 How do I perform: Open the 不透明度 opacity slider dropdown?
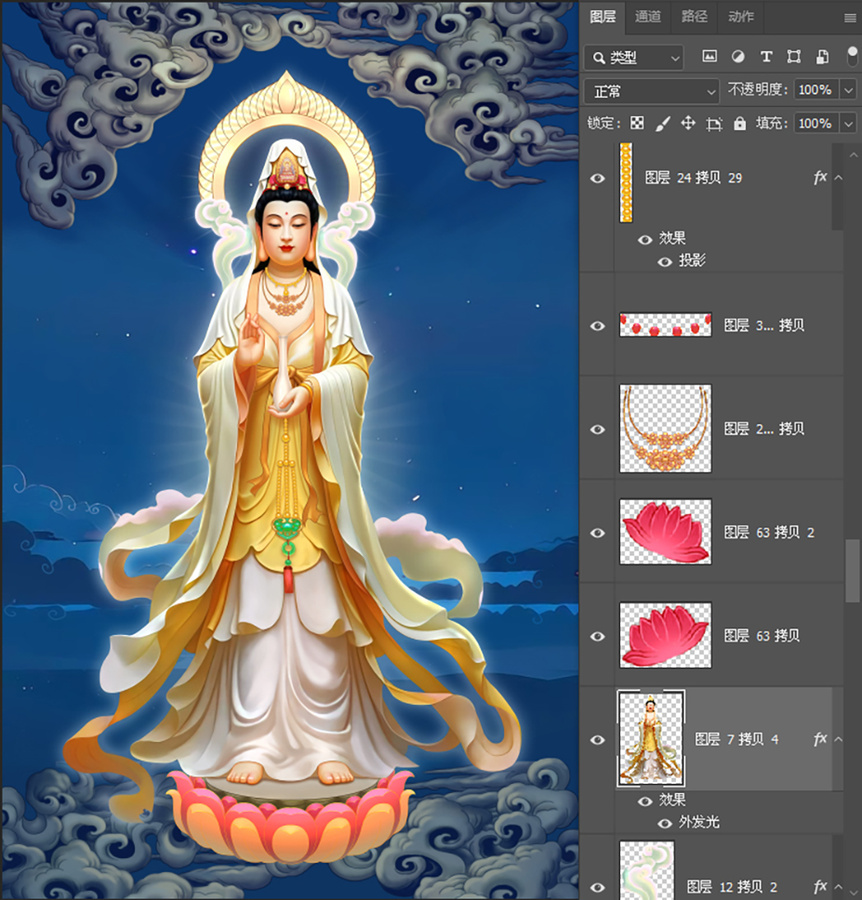pyautogui.click(x=848, y=90)
